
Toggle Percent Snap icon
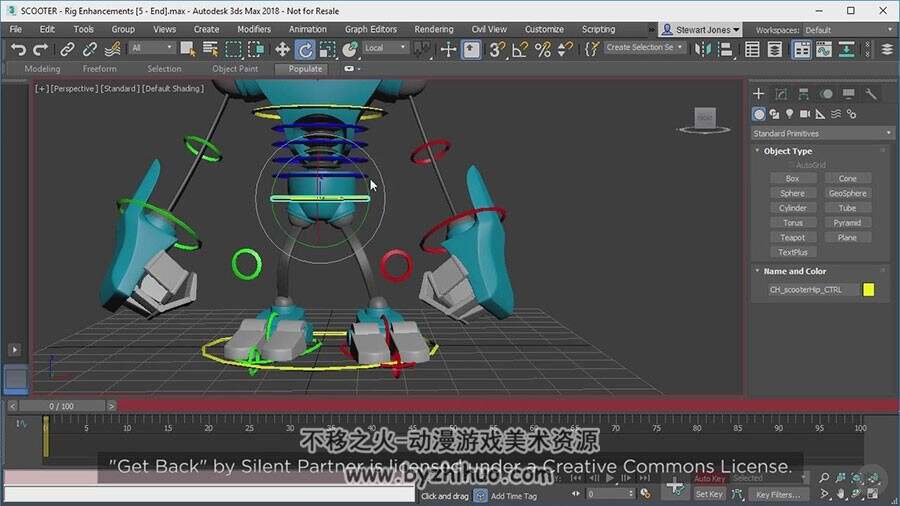click(542, 50)
